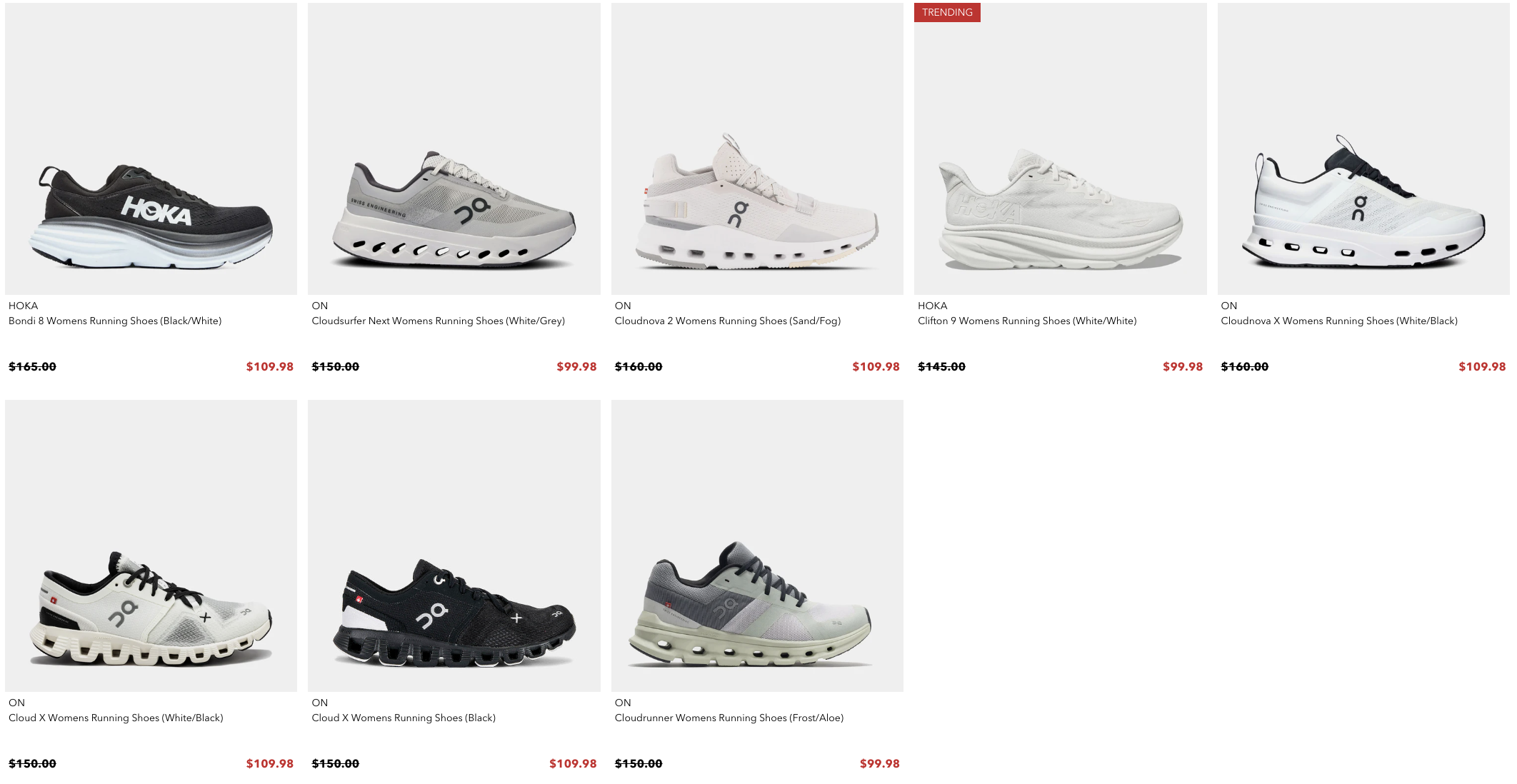Open Cloudnova 2 Womens Running Shoes title
This screenshot has width=1517, height=784.
(728, 321)
